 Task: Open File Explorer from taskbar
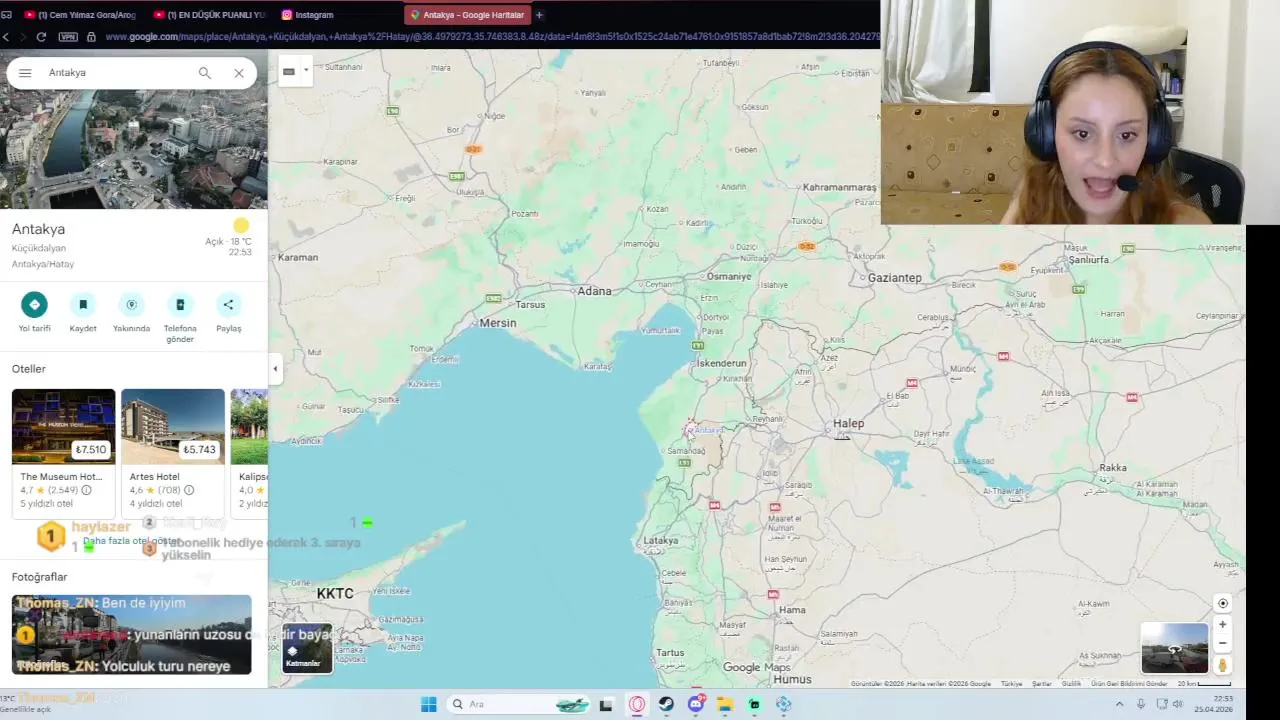725,704
